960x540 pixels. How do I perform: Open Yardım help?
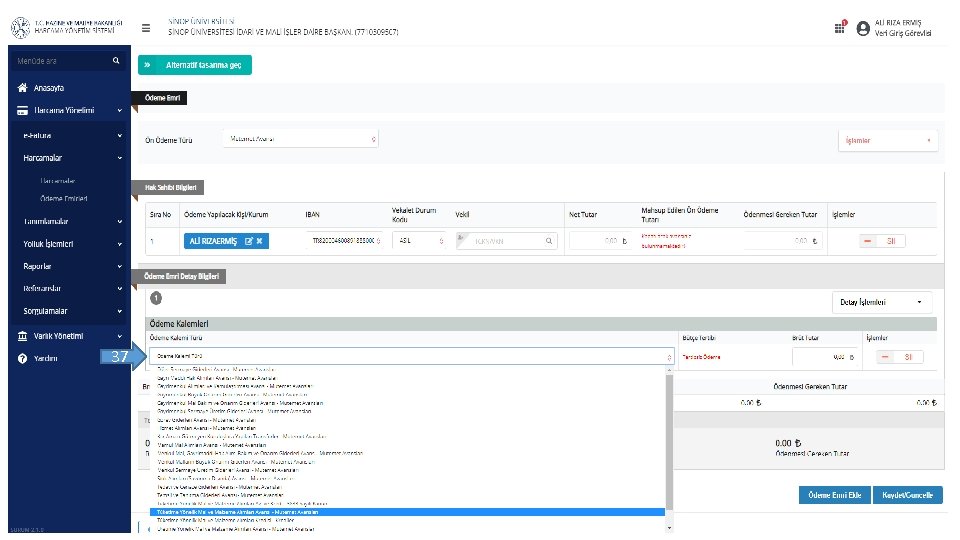(38, 359)
